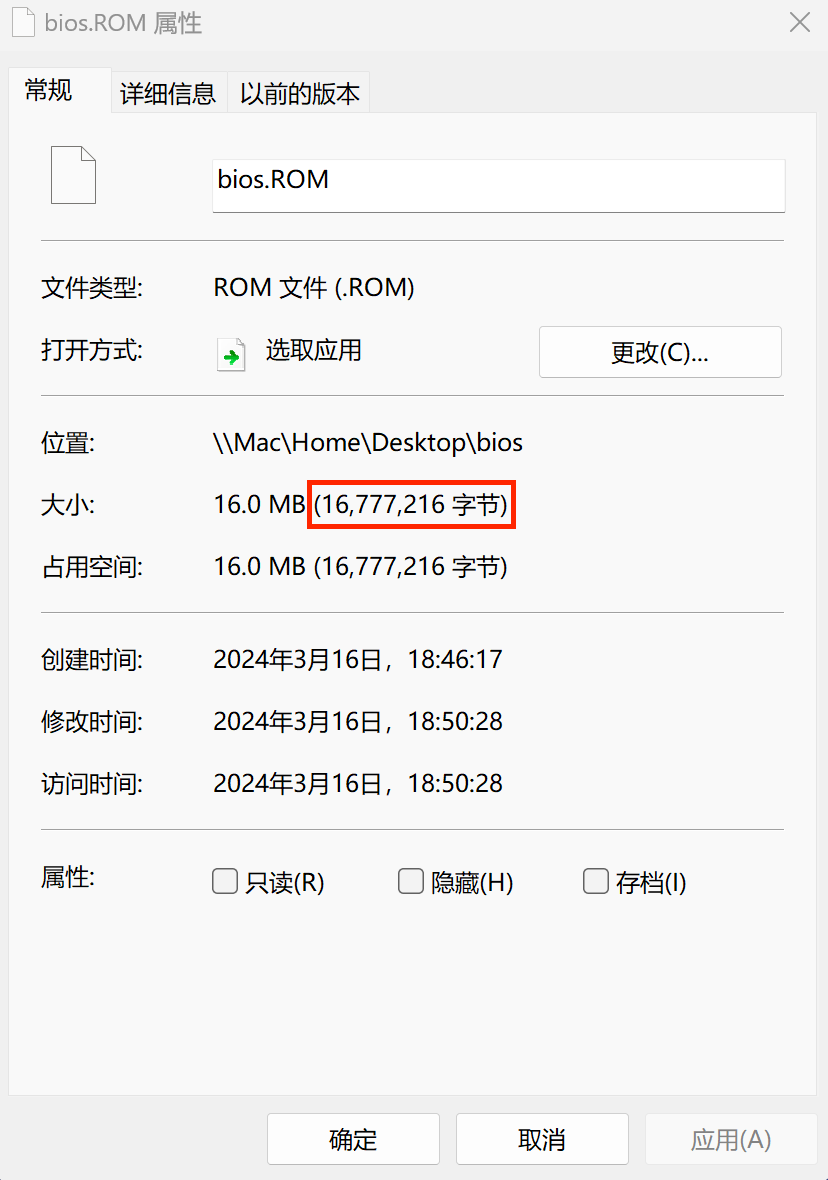The image size is (828, 1180).
Task: Click the highlighted 16,777,216 字节 size value
Action: (x=411, y=504)
